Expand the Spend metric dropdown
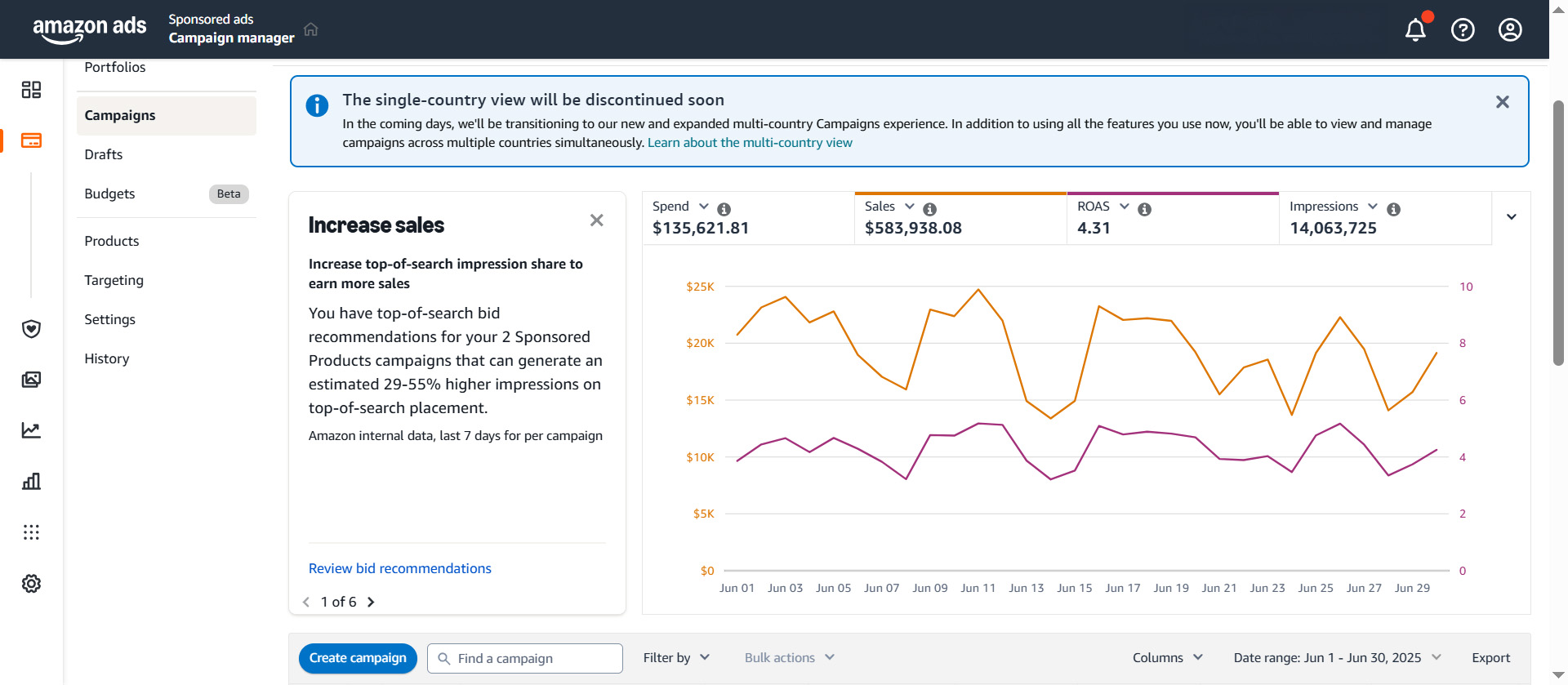This screenshot has width=1568, height=685. click(703, 207)
